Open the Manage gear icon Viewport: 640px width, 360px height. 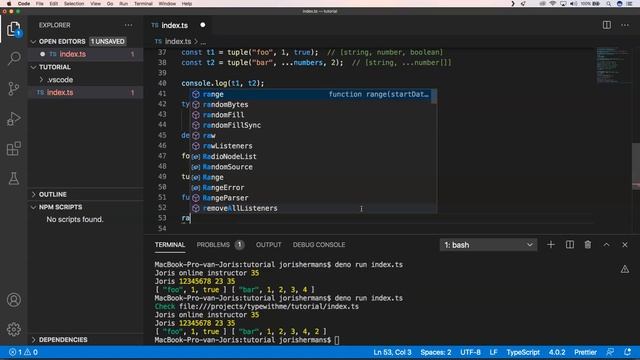click(x=13, y=329)
